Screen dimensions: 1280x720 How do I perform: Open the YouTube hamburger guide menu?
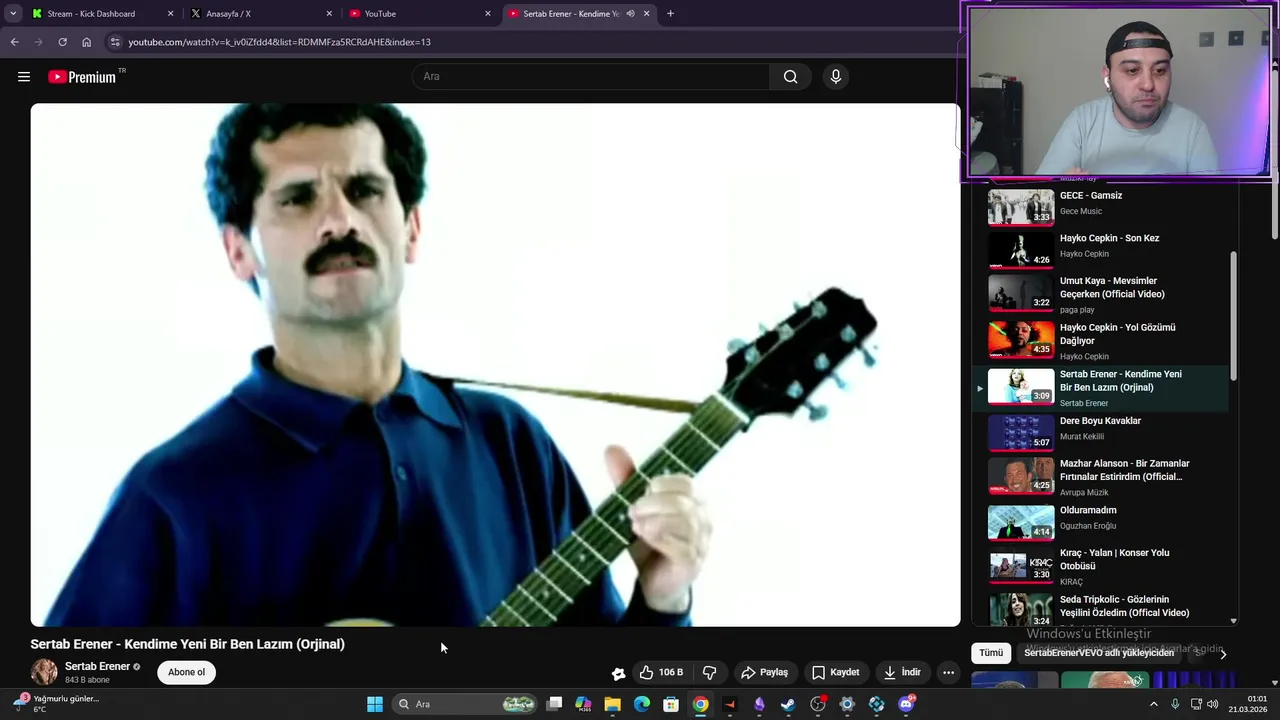click(x=24, y=77)
